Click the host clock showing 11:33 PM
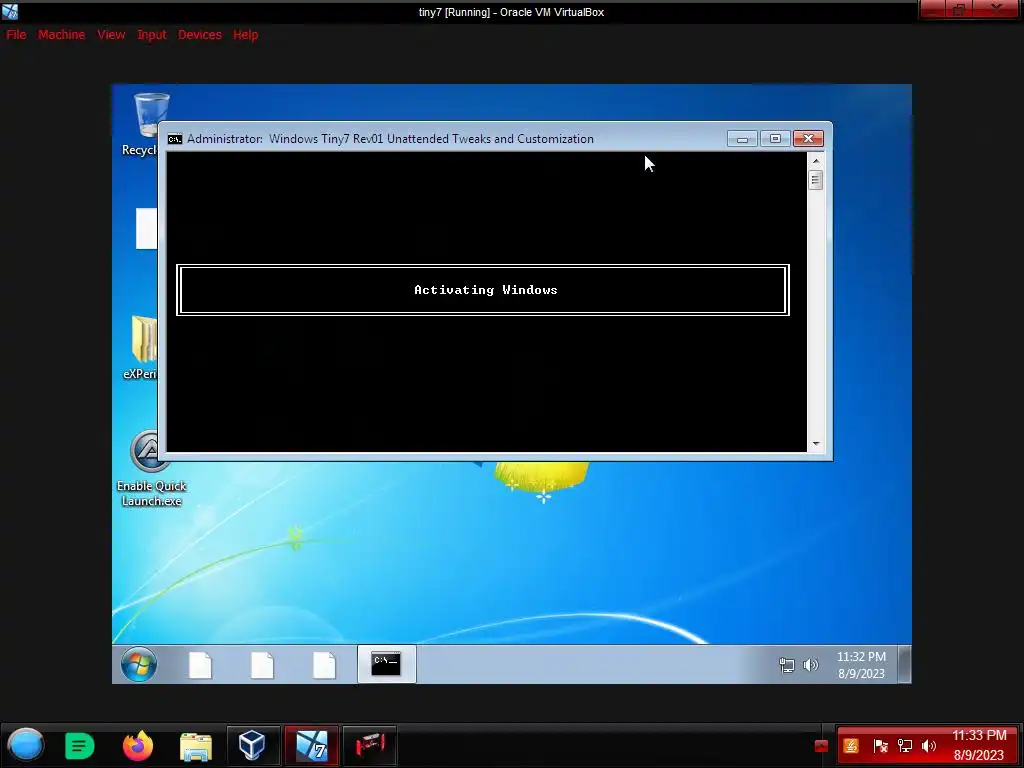Viewport: 1024px width, 768px height. click(x=979, y=745)
